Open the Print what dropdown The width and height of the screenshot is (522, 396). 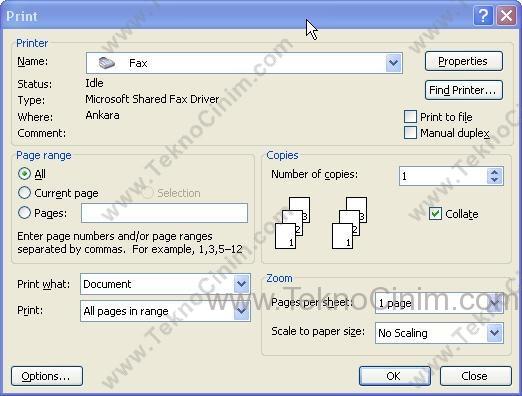(241, 284)
